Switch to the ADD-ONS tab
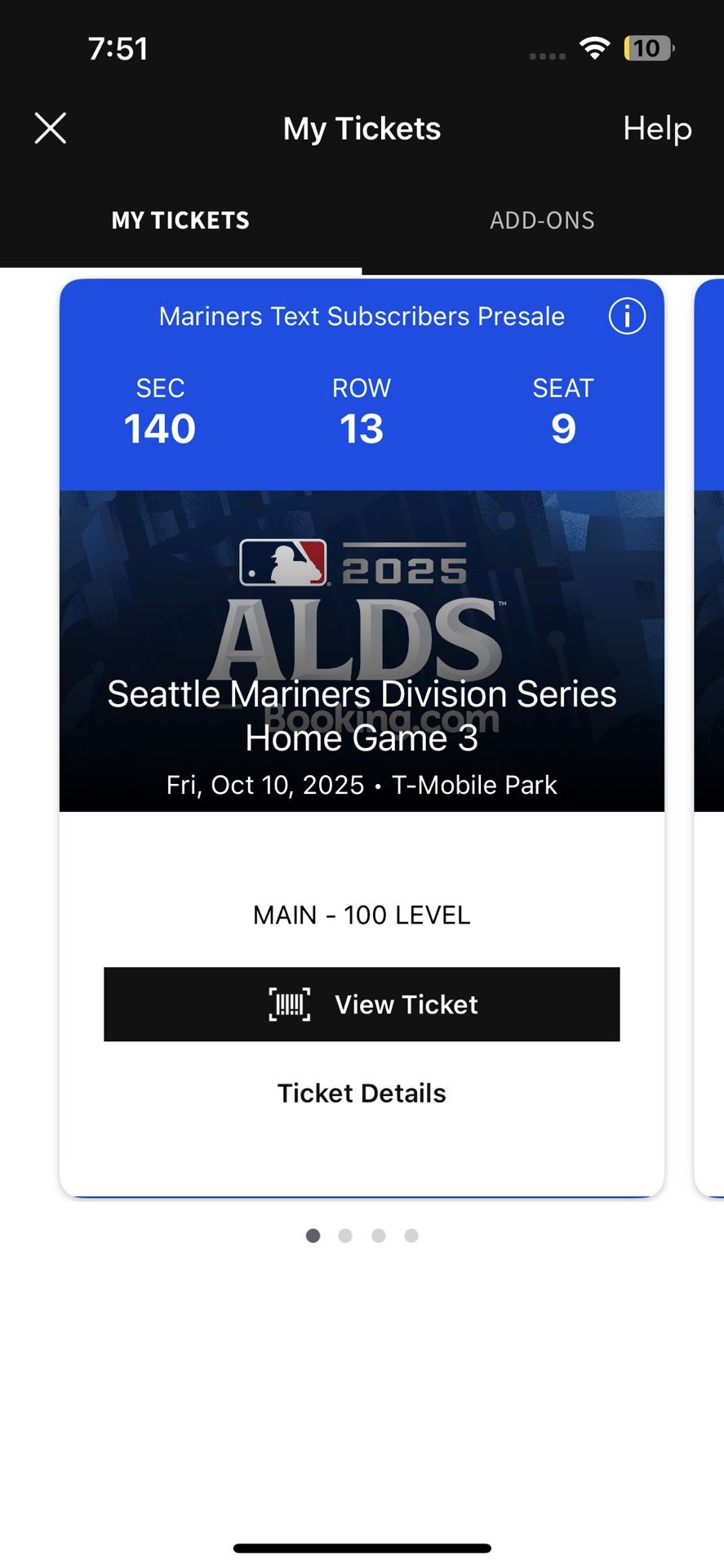Screen dimensions: 724x1568 point(542,220)
